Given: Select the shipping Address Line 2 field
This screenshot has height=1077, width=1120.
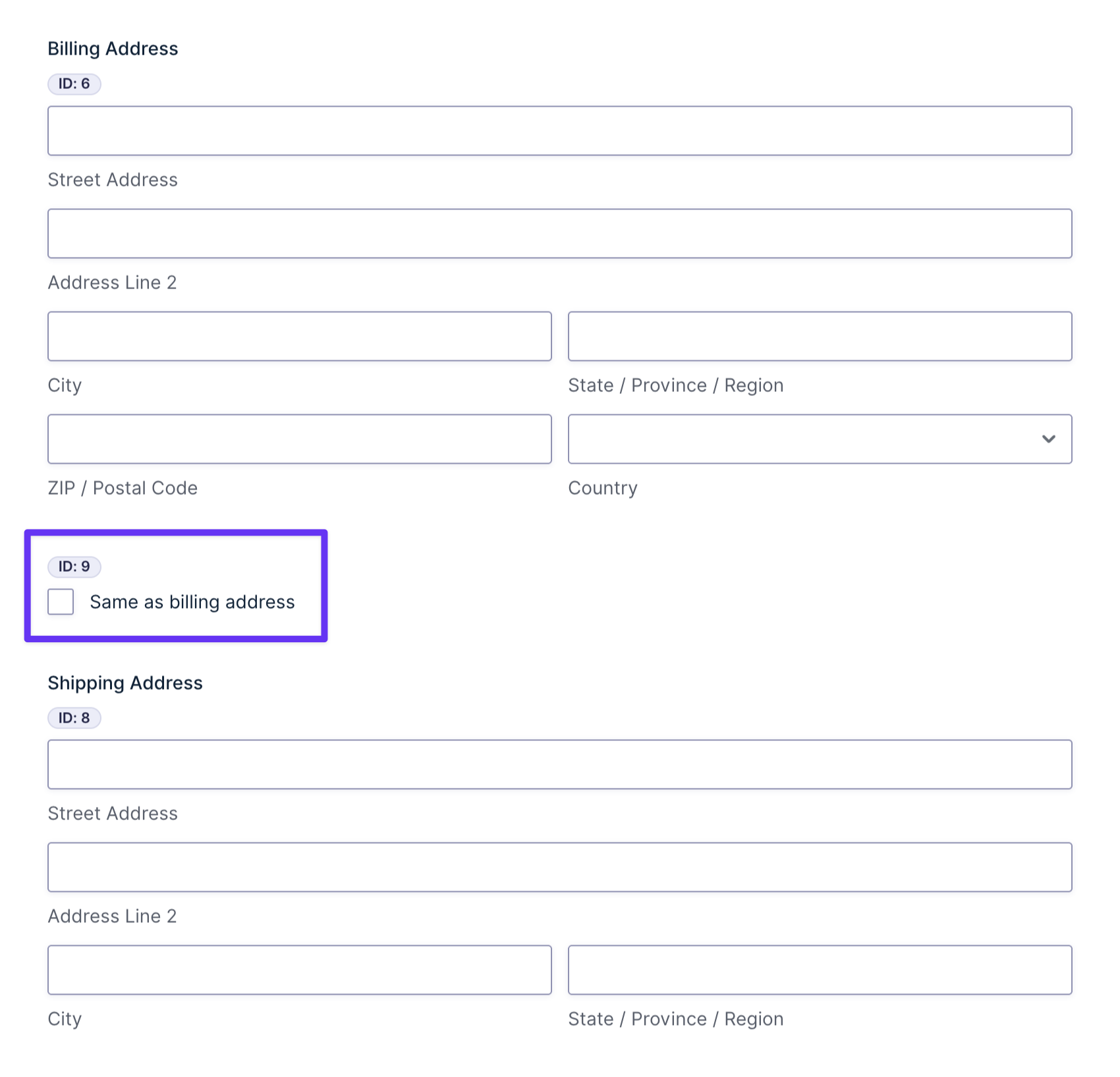Looking at the screenshot, I should pos(559,867).
